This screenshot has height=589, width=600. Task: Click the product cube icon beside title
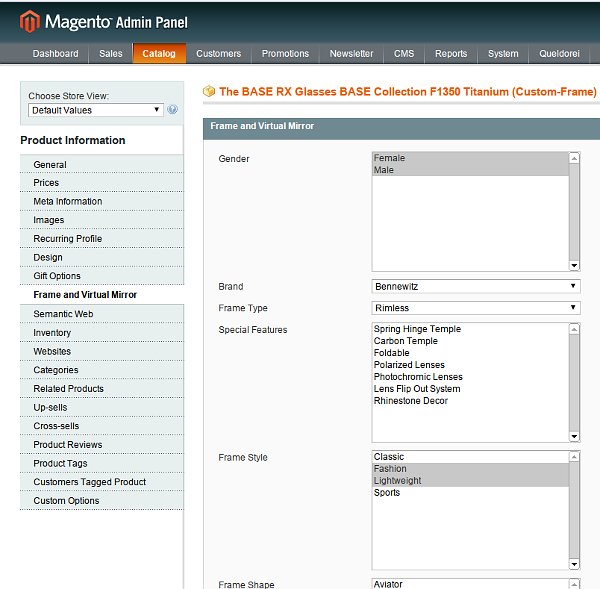coord(209,91)
